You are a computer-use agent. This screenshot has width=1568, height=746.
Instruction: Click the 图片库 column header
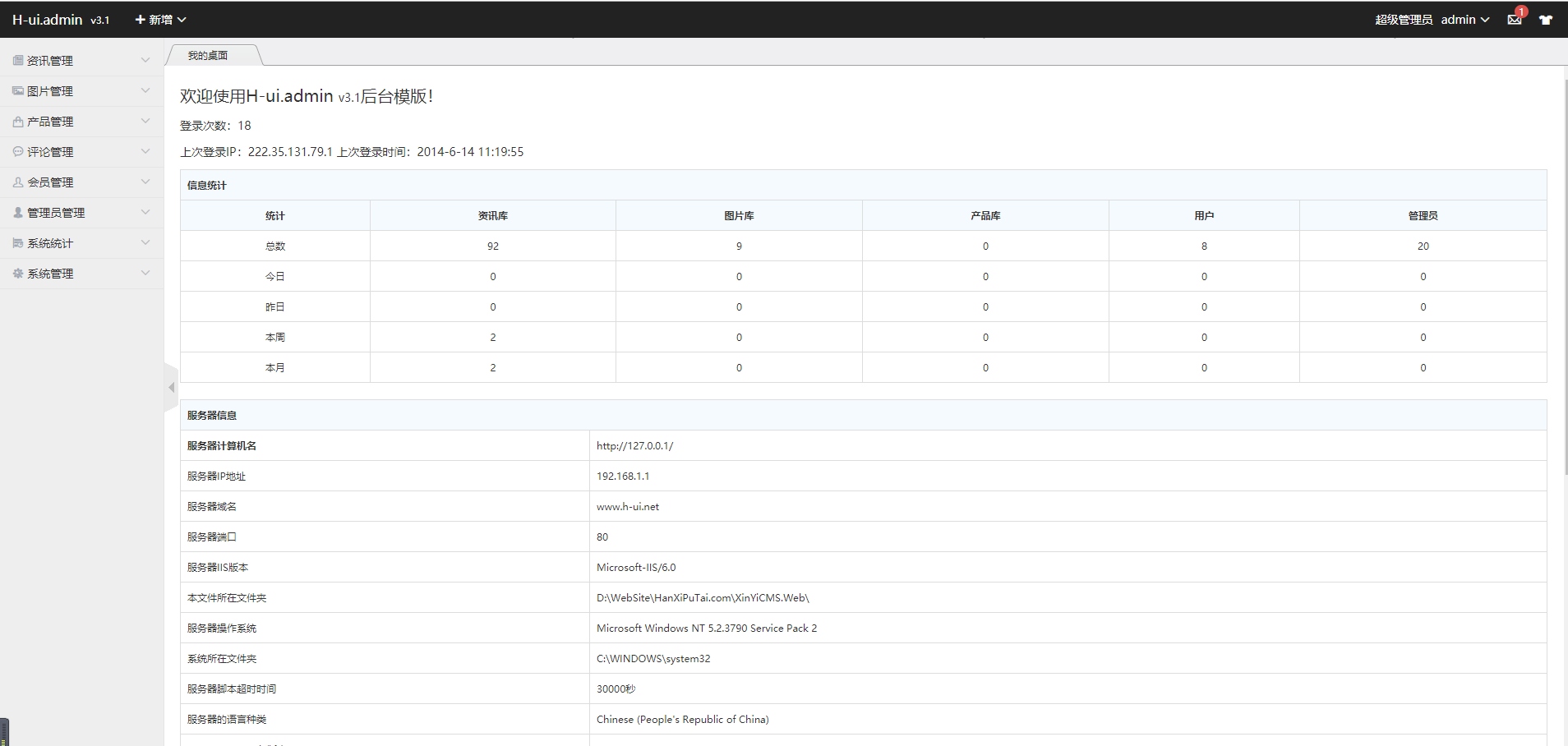pyautogui.click(x=739, y=216)
